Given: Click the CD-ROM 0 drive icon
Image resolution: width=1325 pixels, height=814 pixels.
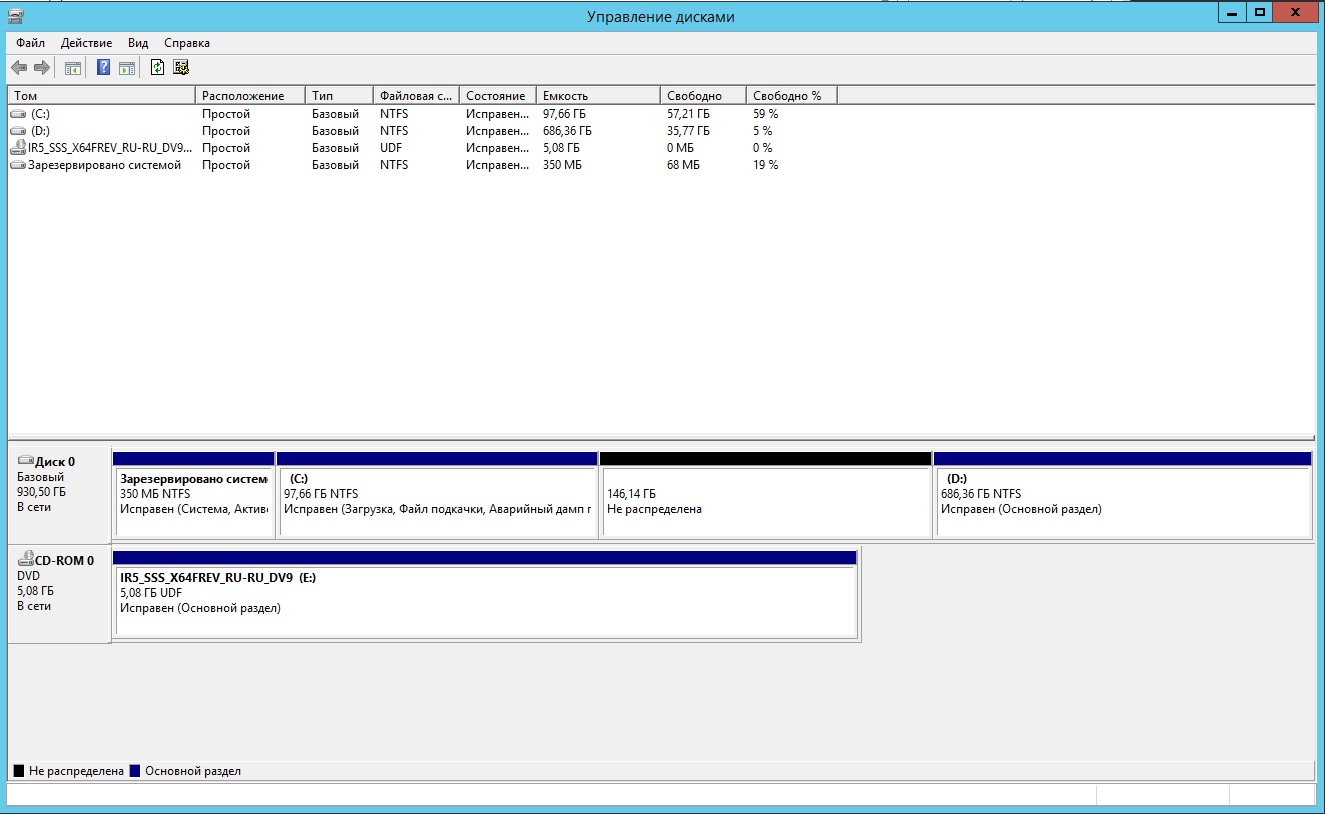Looking at the screenshot, I should click(x=25, y=560).
